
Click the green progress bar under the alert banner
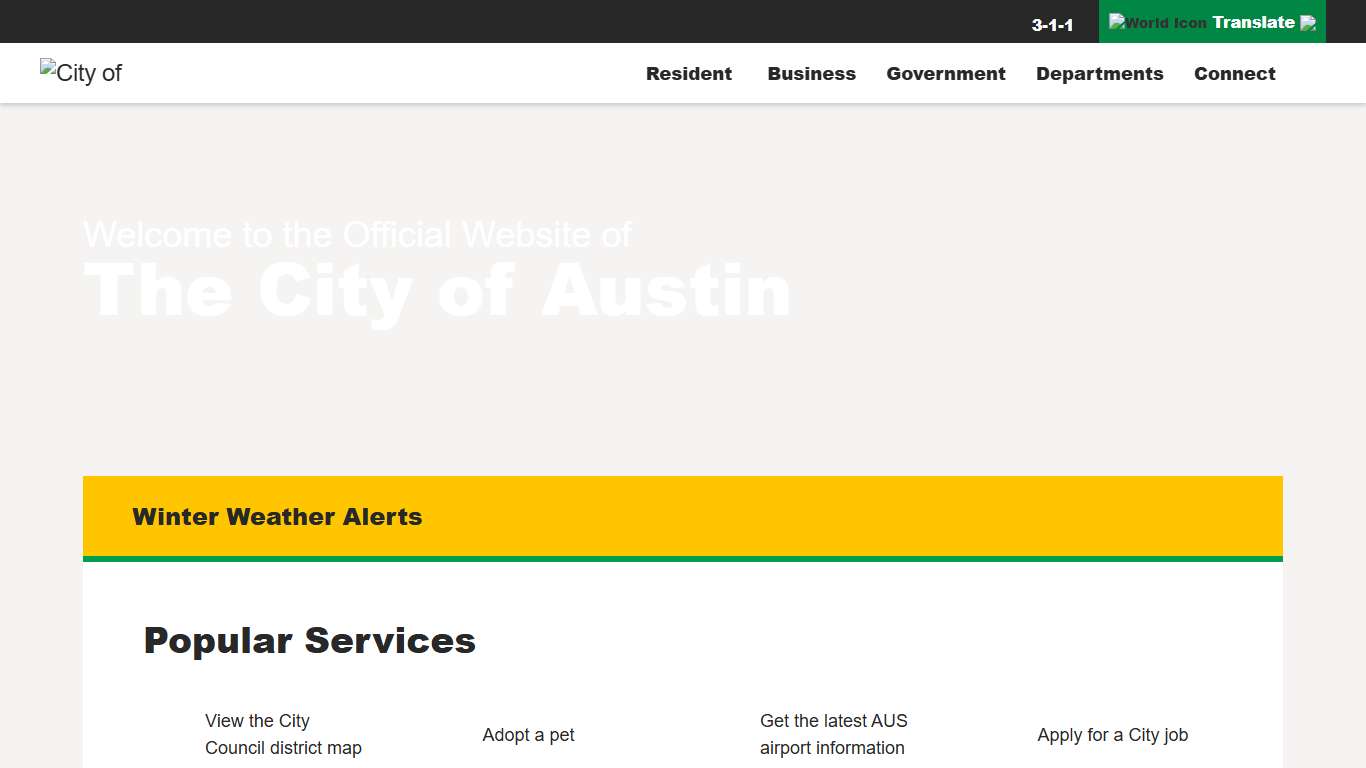[682, 560]
